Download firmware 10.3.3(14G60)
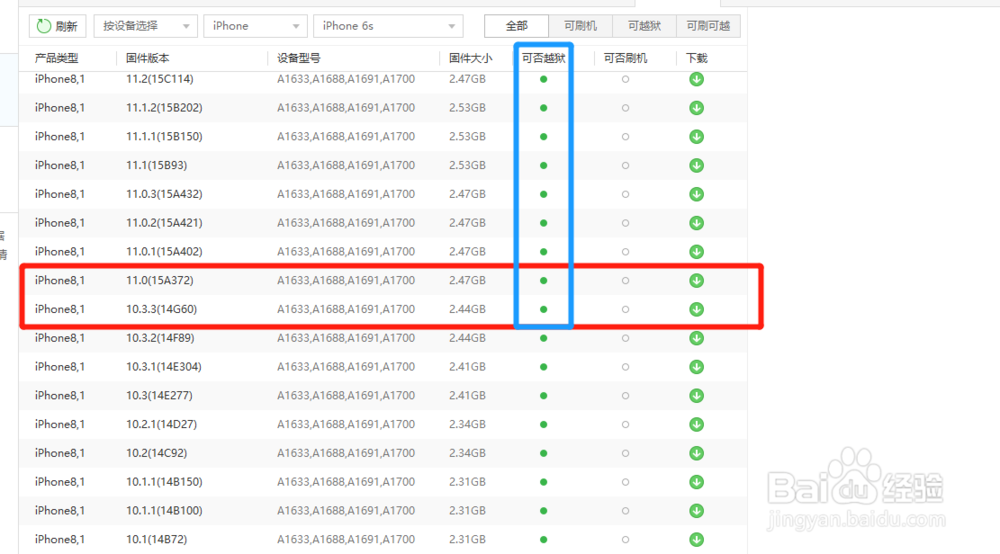Viewport: 1000px width, 554px height. coord(696,309)
